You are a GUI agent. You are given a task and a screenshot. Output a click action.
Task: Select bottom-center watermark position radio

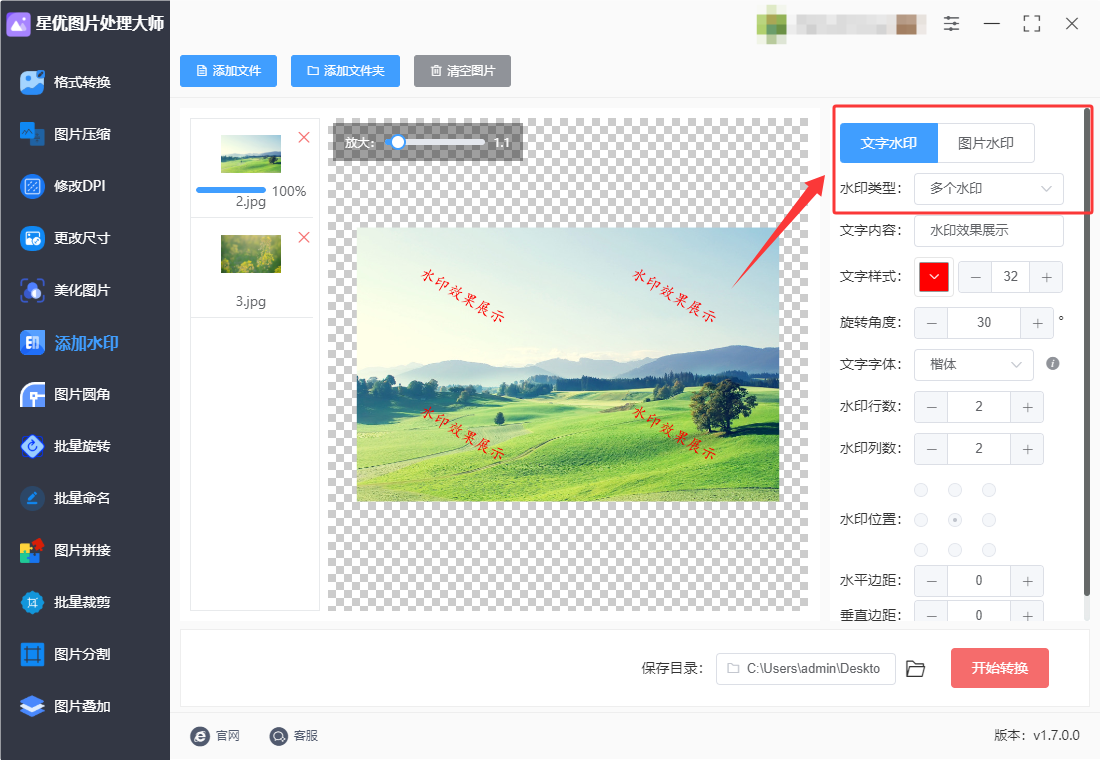tap(955, 550)
